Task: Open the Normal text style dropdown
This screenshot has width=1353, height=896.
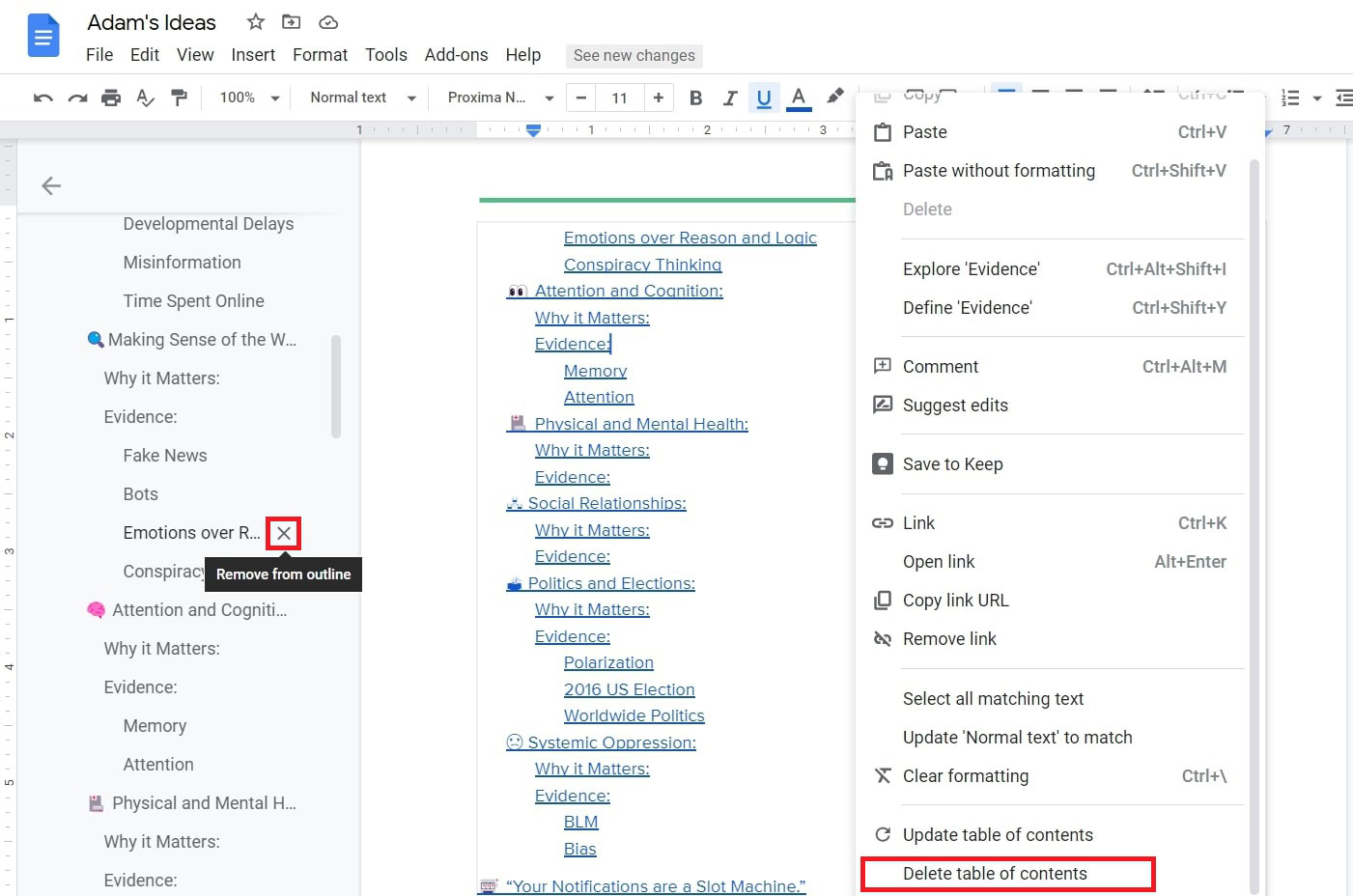Action: click(x=362, y=98)
